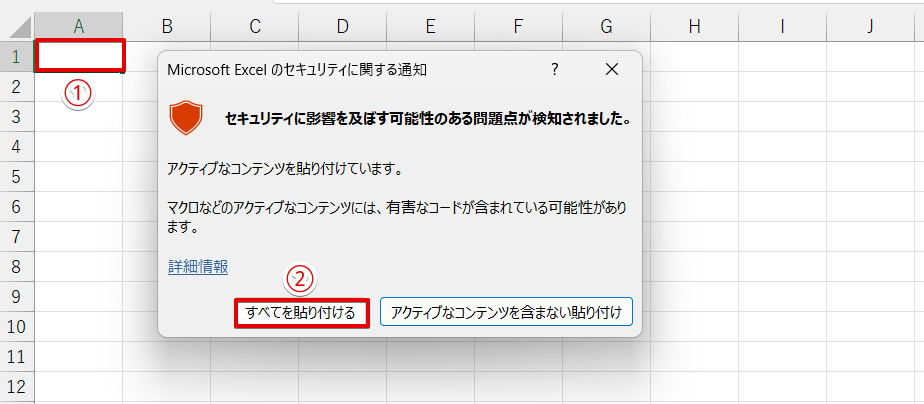Select row 10 header
This screenshot has height=404, width=924.
click(x=17, y=327)
